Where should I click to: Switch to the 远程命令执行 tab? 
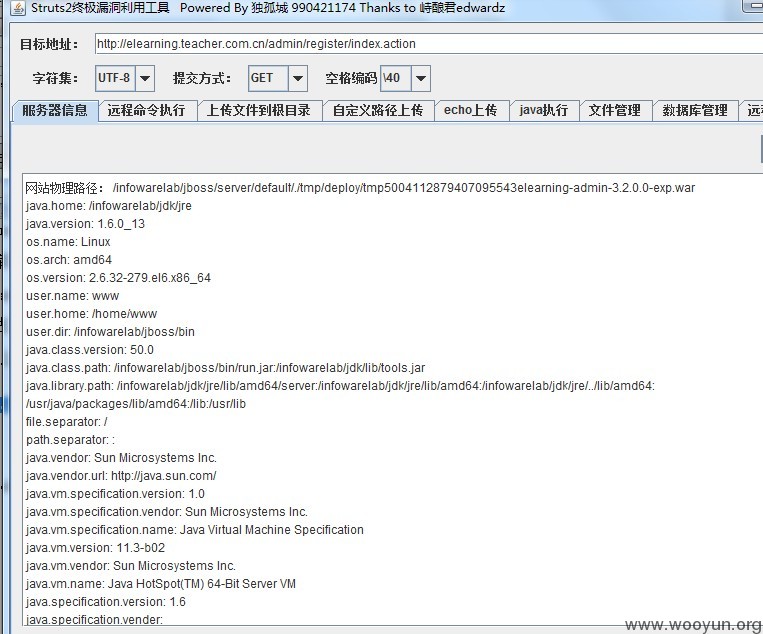pyautogui.click(x=146, y=110)
